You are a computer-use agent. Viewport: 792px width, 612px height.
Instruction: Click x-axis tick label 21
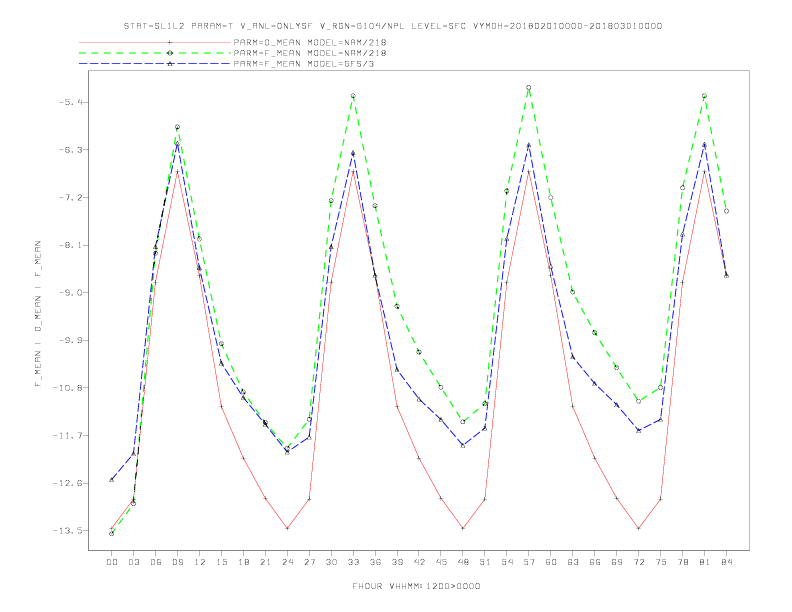[x=266, y=562]
